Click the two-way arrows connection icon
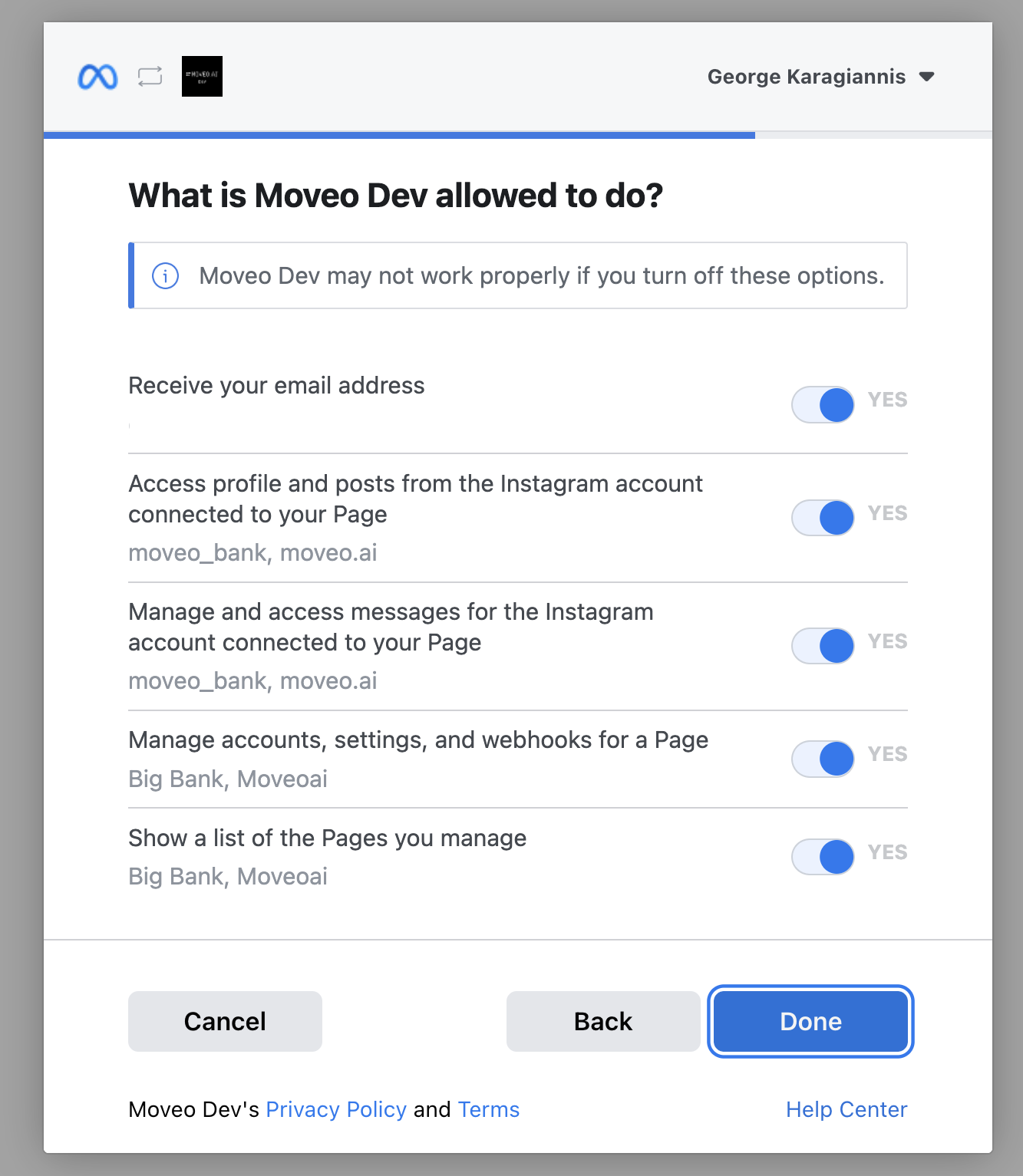Screen dimensions: 1023x1176 [150, 77]
